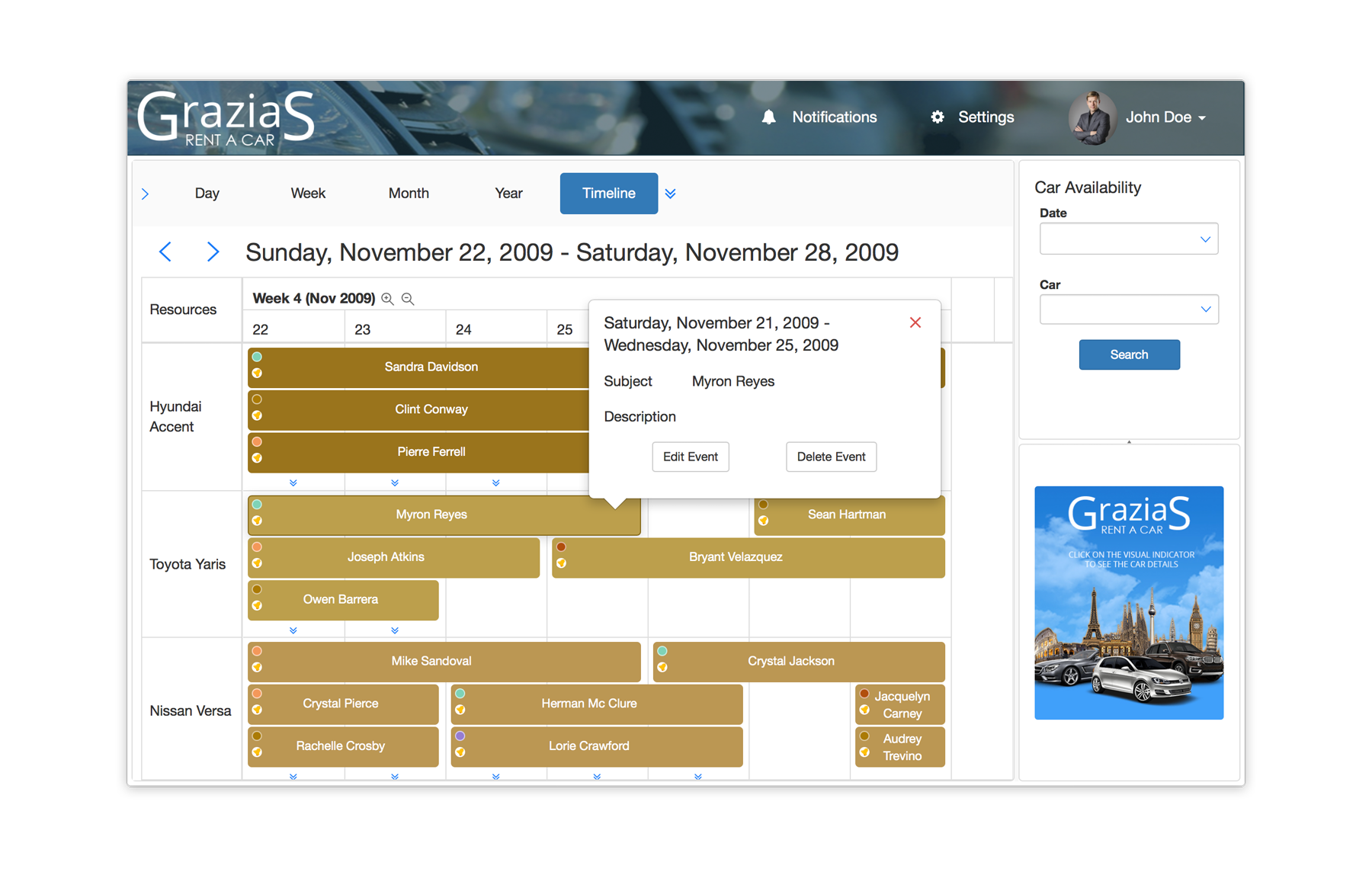Zoom out the timeline with magnifier minus

[x=408, y=299]
